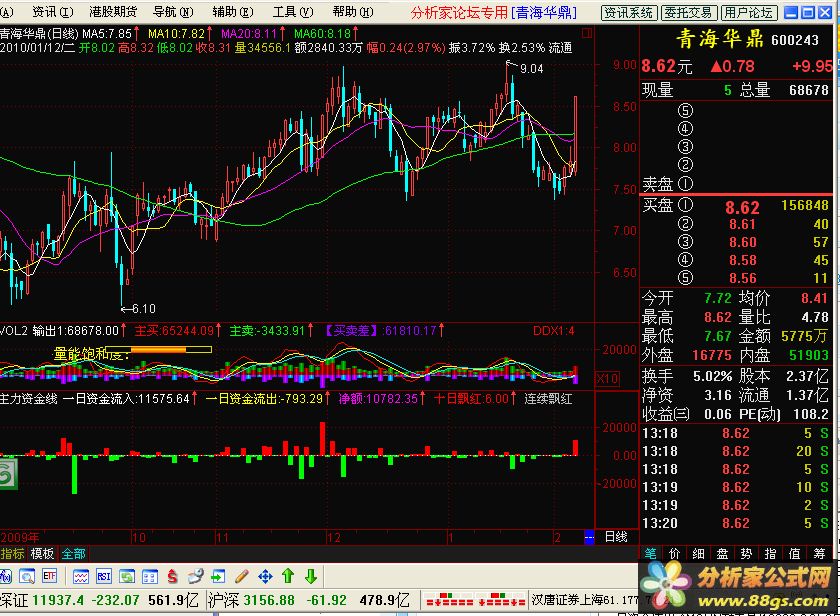Image resolution: width=840 pixels, height=616 pixels.
Task: Click the 买盘① 8.62 bid row
Action: [x=736, y=206]
